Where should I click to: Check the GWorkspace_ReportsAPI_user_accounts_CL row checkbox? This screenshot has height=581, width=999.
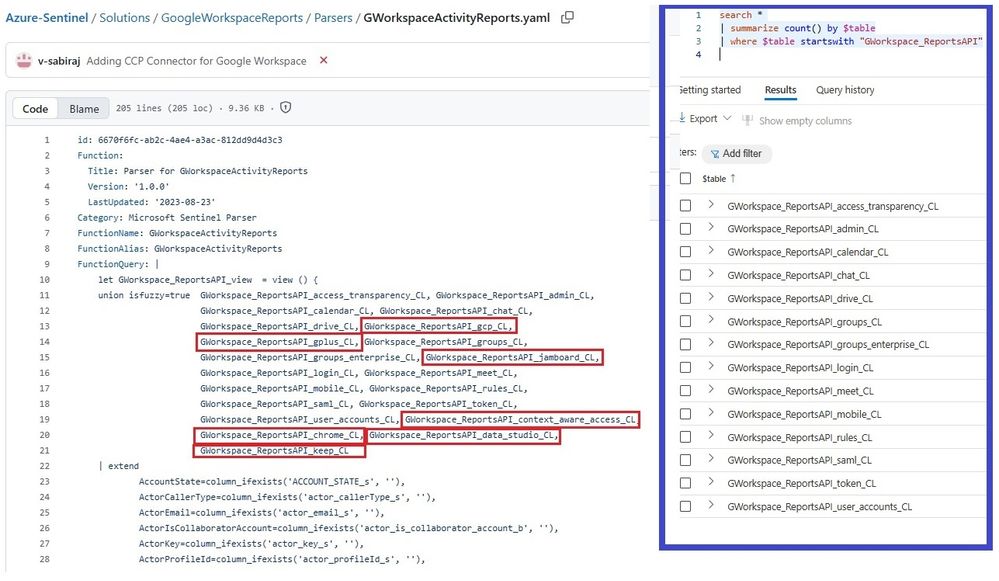click(686, 506)
